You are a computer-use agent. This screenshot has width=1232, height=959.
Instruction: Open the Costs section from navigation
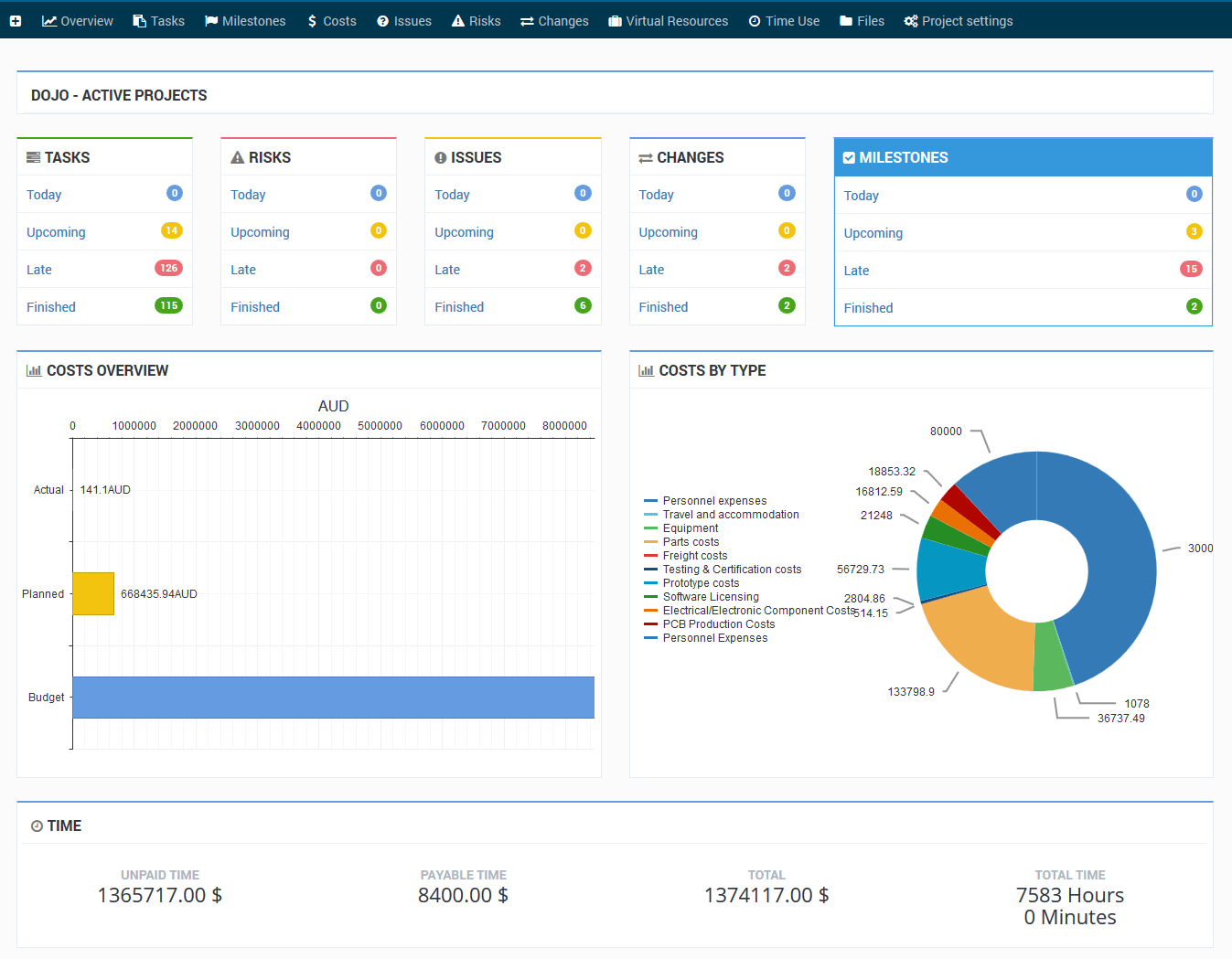pyautogui.click(x=330, y=20)
